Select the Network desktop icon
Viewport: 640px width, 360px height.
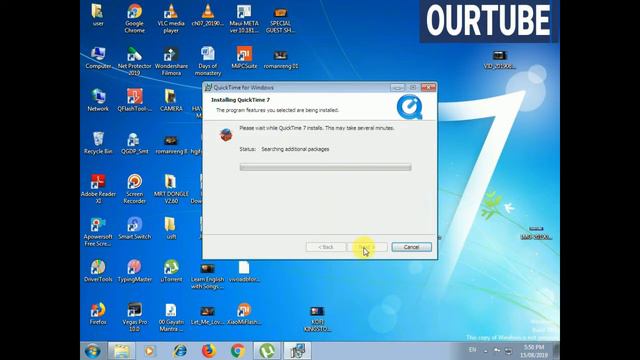[98, 100]
